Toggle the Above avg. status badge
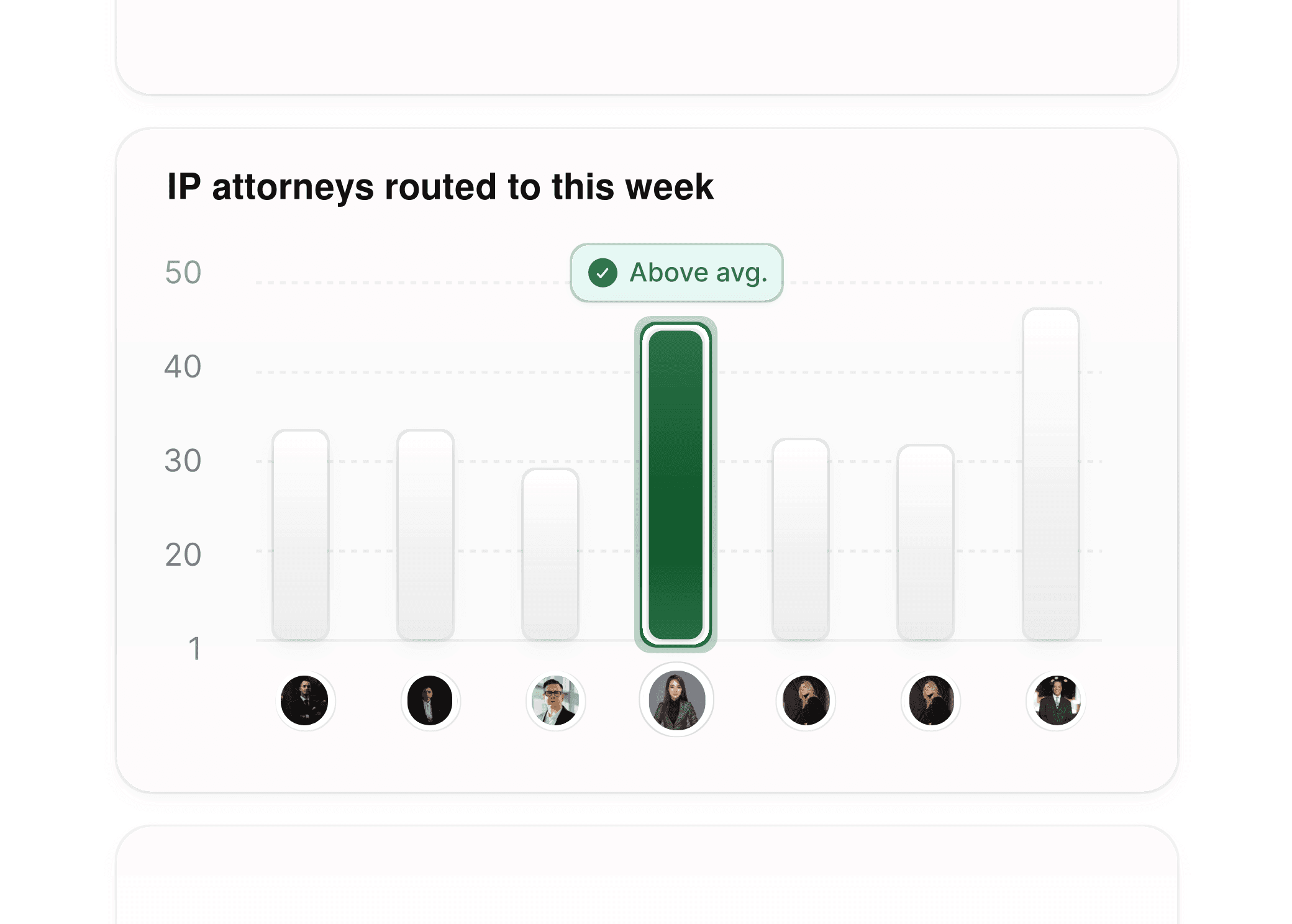The width and height of the screenshot is (1292, 924). click(x=676, y=272)
